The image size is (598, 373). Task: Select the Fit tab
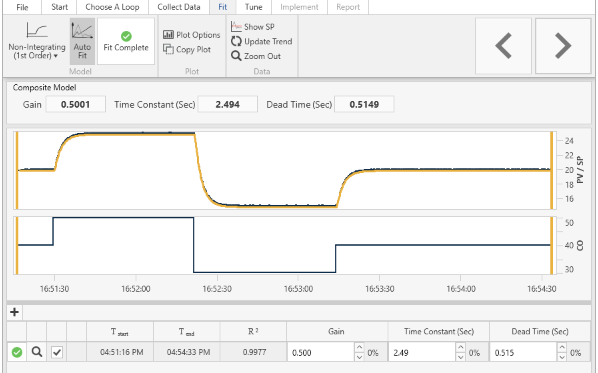point(223,7)
